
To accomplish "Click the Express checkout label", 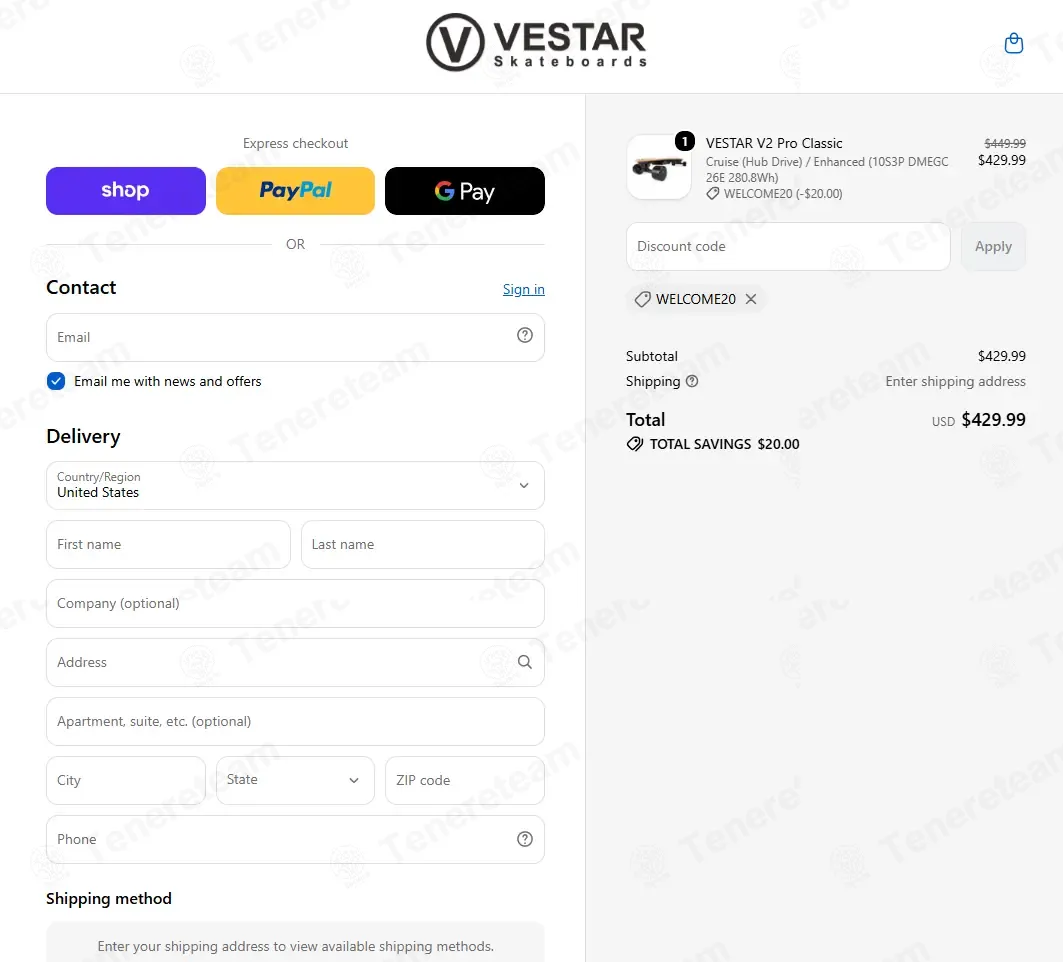I will click(x=295, y=143).
